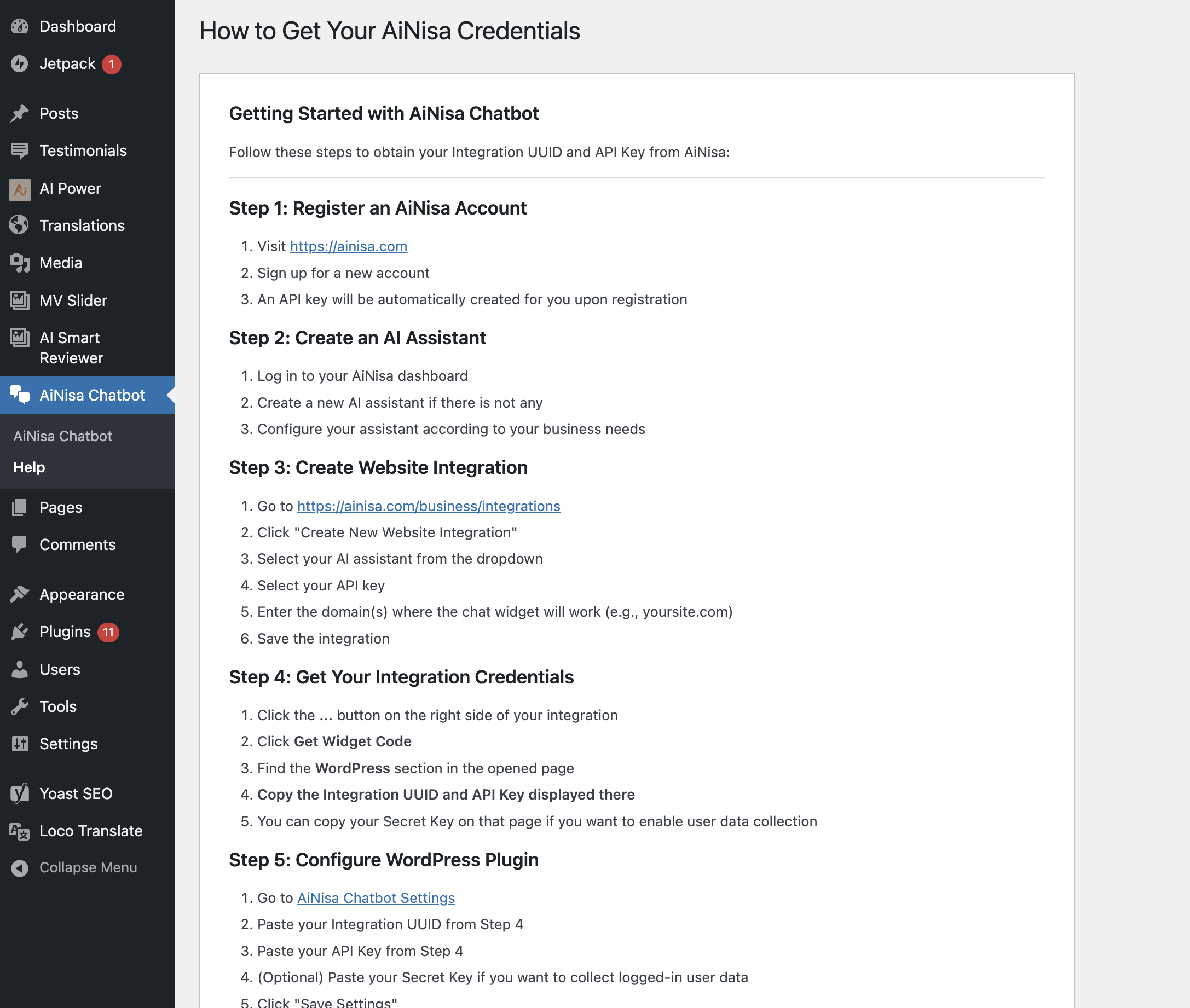Collapse the admin sidebar menu

point(88,867)
